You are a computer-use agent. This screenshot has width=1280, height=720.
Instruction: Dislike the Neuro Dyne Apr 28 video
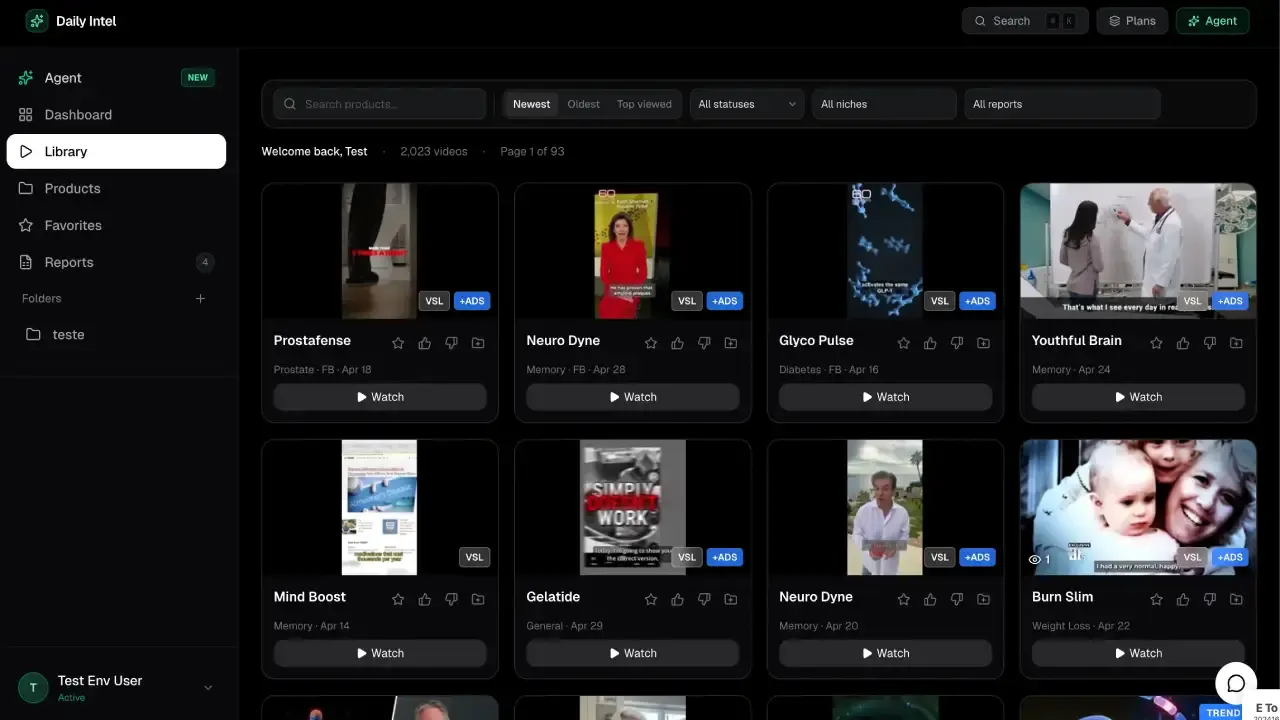point(704,343)
